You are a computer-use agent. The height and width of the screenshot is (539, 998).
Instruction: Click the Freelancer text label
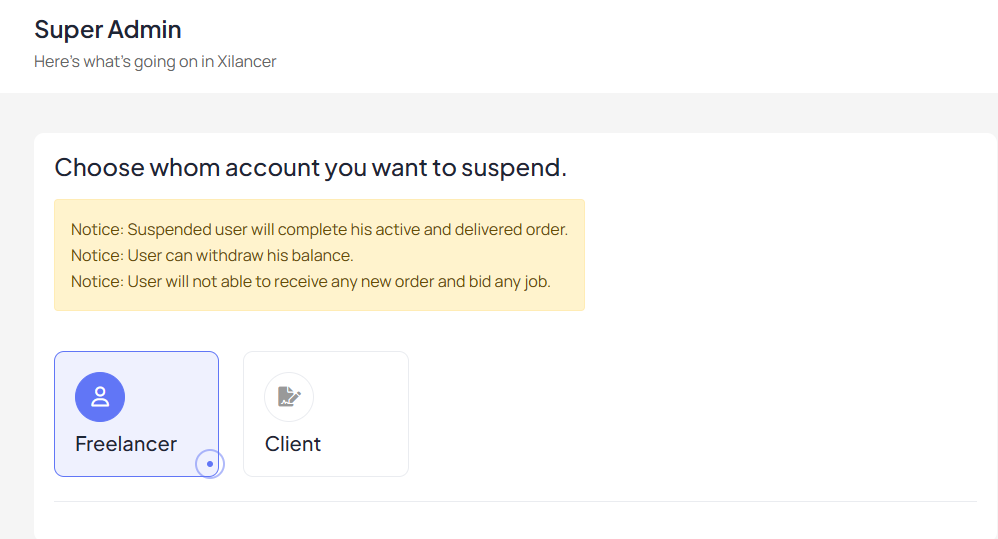click(126, 444)
